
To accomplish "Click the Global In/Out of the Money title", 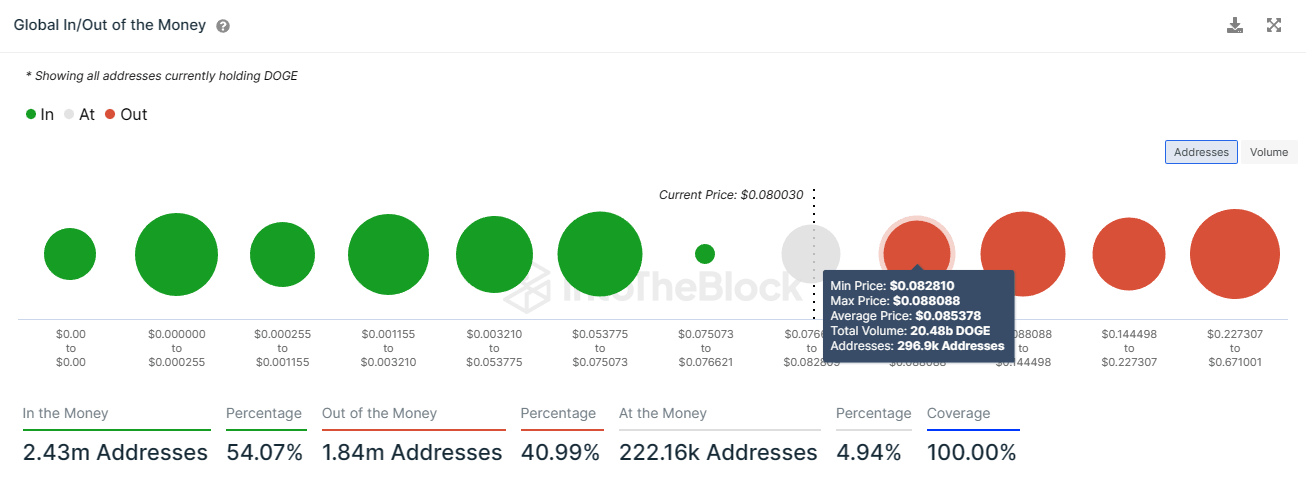I will click(110, 25).
